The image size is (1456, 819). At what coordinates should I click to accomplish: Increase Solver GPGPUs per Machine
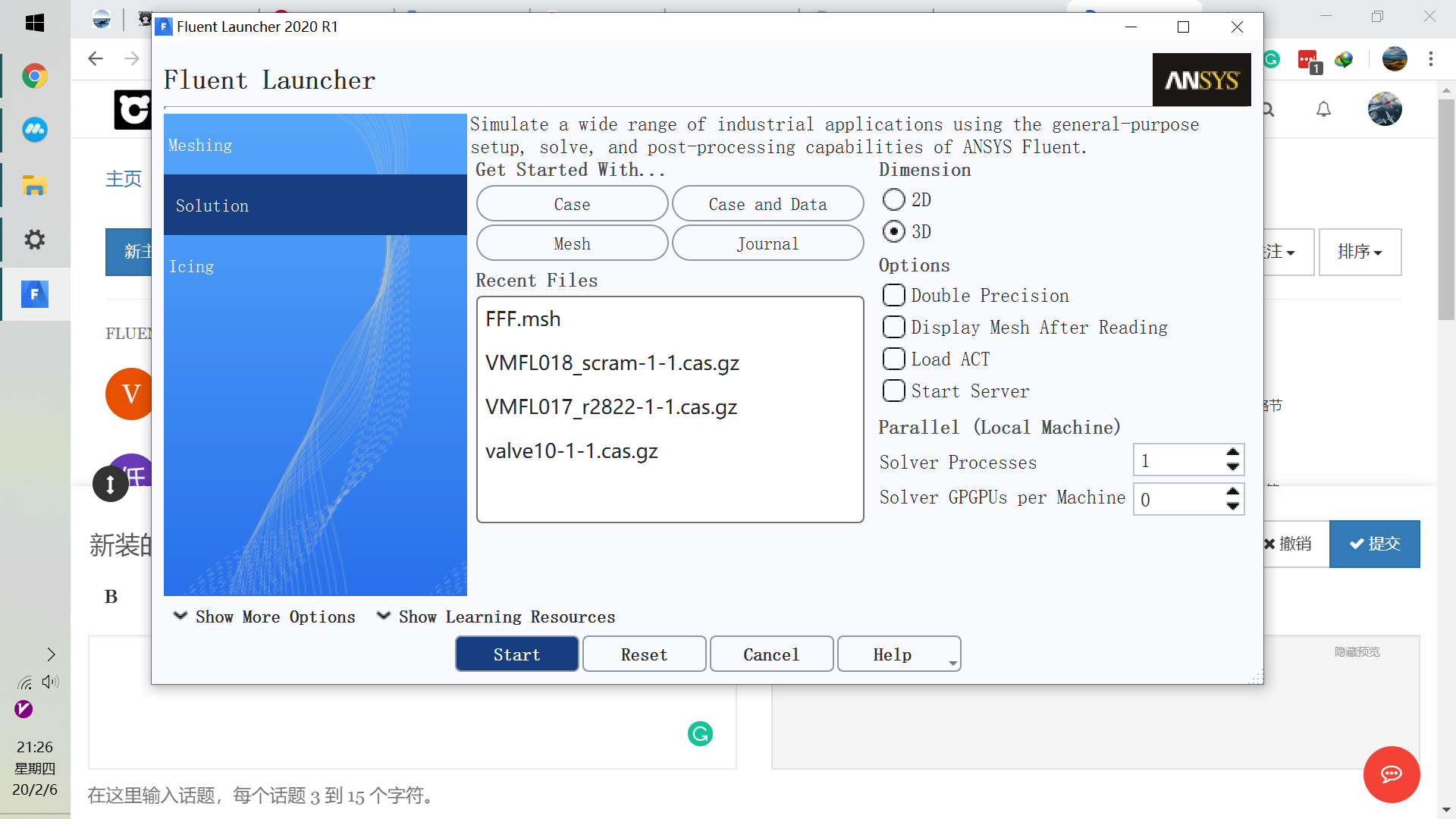tap(1233, 491)
